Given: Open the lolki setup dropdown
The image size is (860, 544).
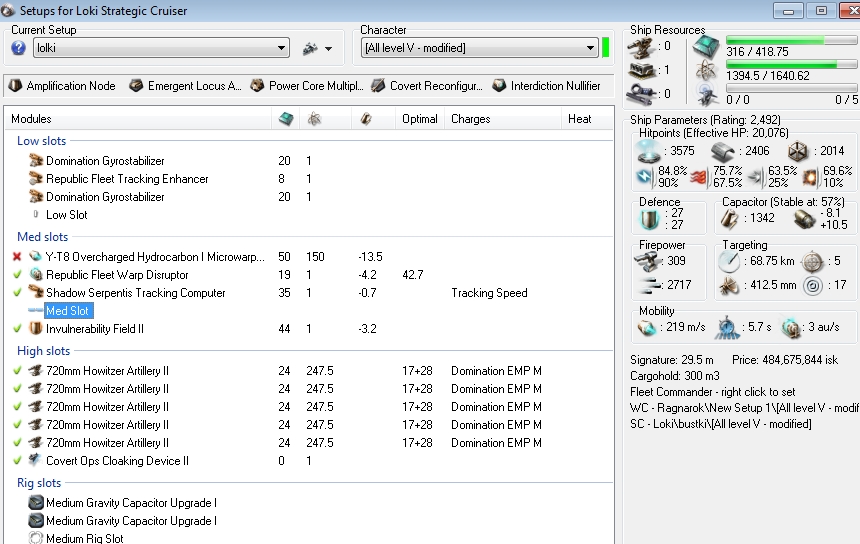Looking at the screenshot, I should tap(161, 48).
